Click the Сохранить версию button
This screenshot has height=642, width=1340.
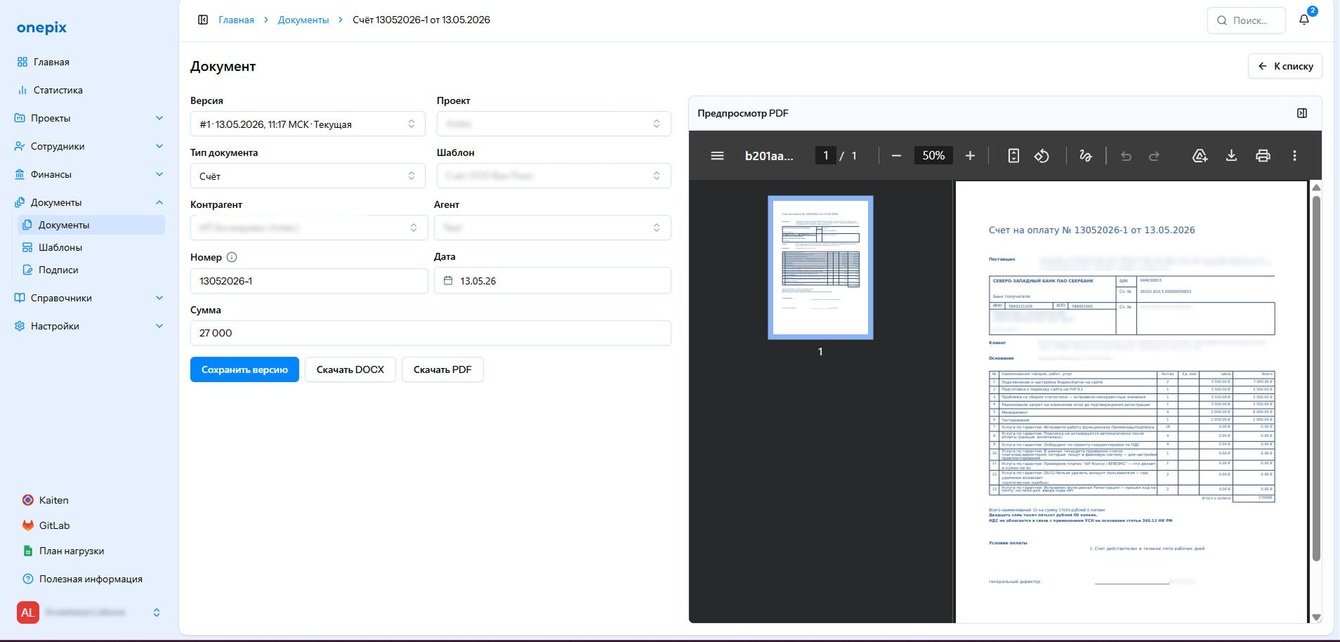pos(245,369)
